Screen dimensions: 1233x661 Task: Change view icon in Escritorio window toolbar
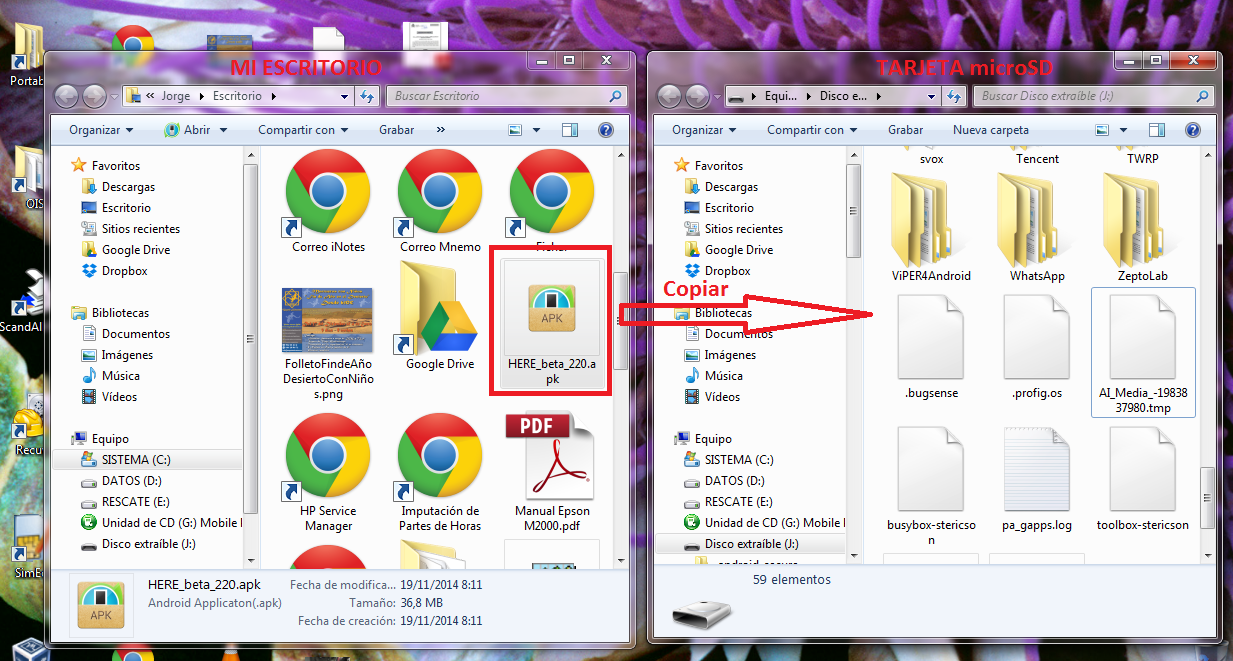pos(516,130)
